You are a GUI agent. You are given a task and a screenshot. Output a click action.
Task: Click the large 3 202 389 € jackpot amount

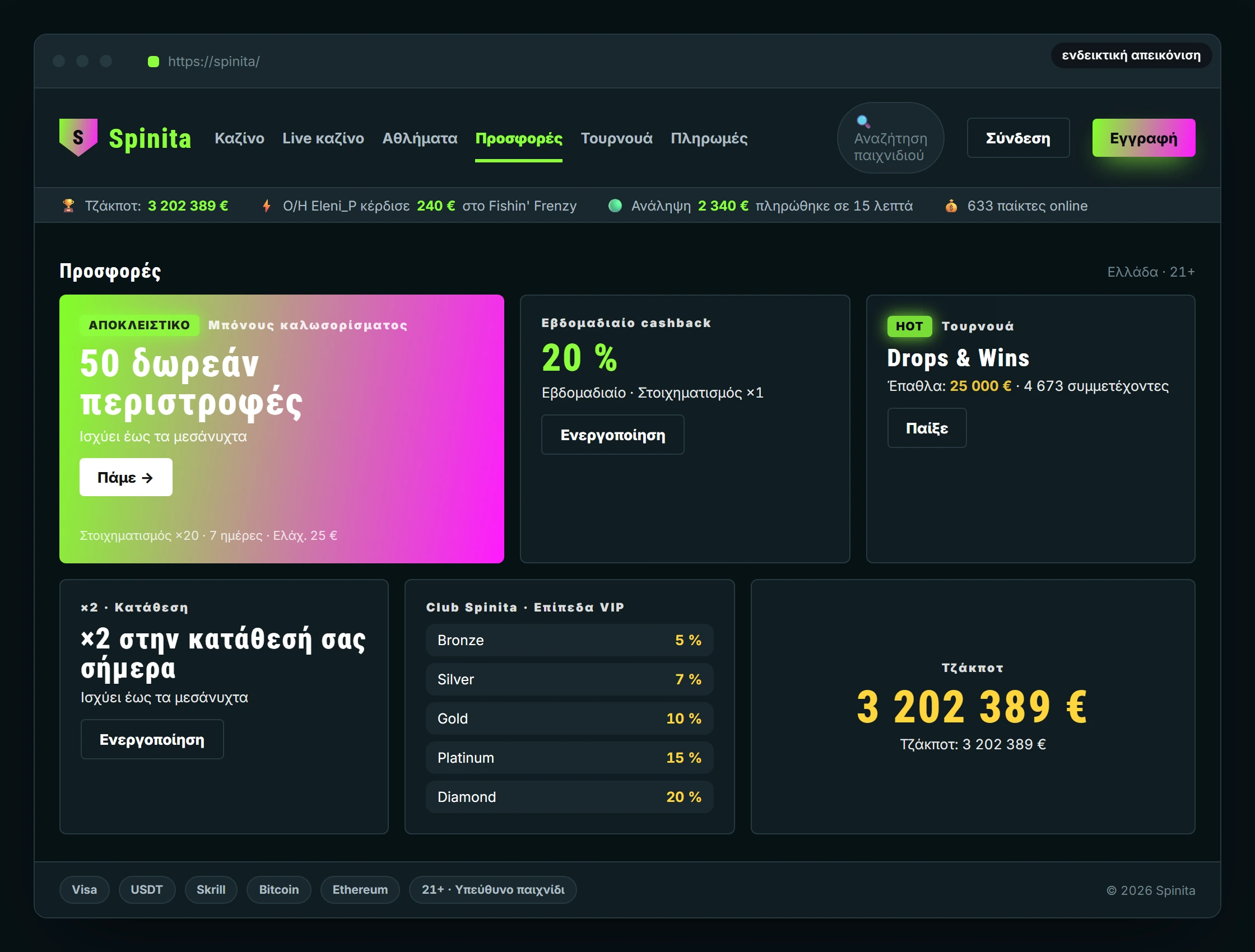pos(973,707)
